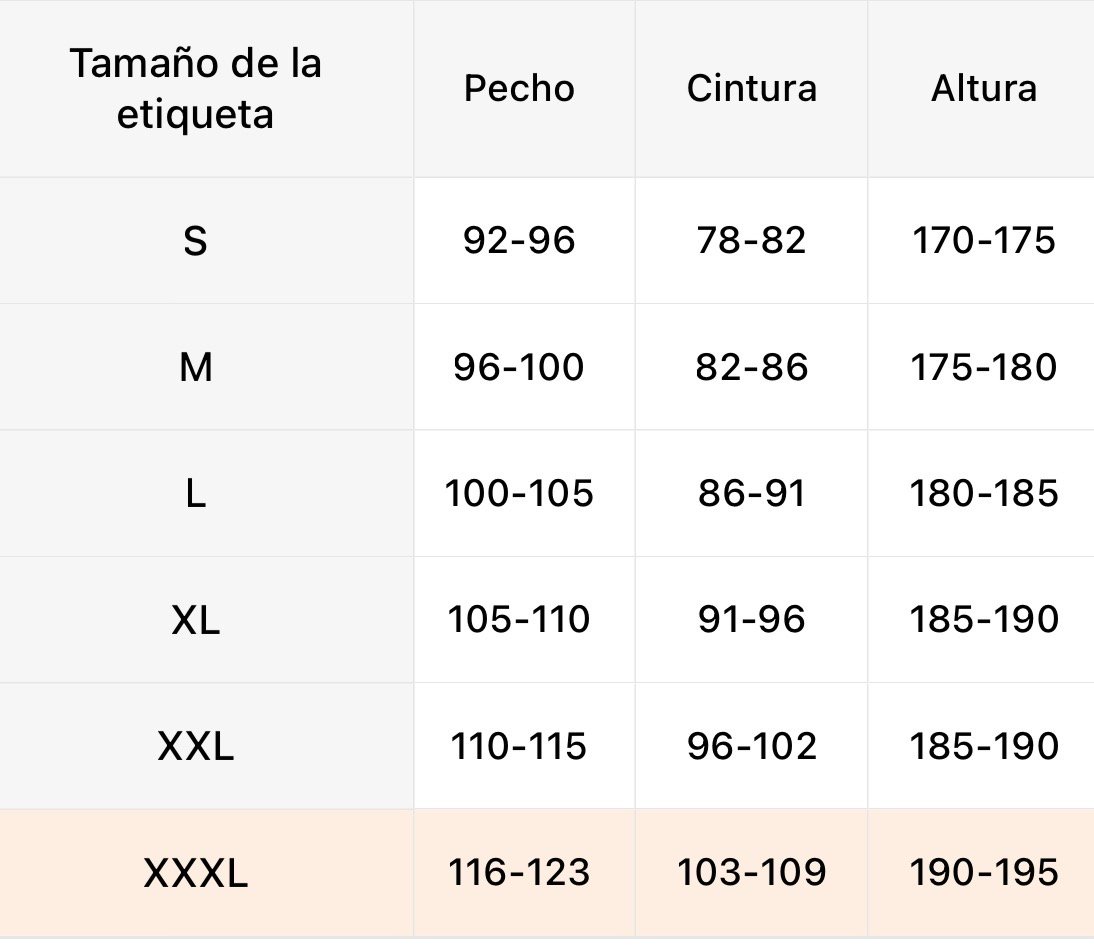Screen dimensions: 1094x949
Task: Choose the M size label
Action: pyautogui.click(x=196, y=368)
